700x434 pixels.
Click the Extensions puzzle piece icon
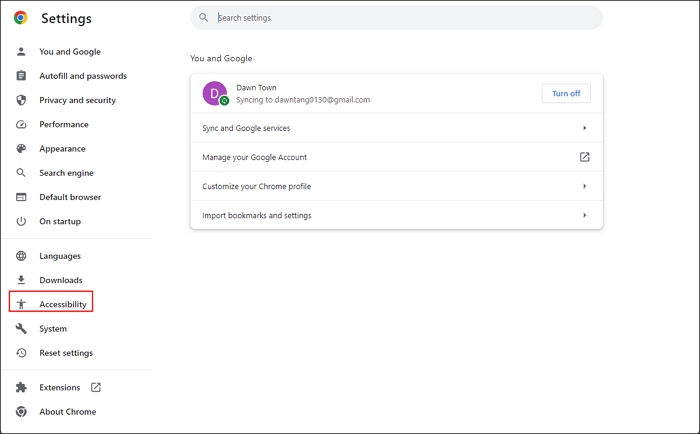pos(21,388)
